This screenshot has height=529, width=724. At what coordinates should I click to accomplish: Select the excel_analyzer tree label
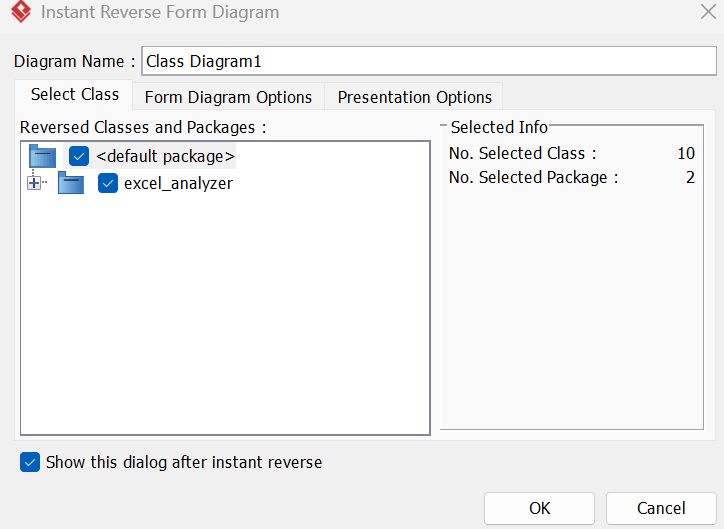[178, 184]
